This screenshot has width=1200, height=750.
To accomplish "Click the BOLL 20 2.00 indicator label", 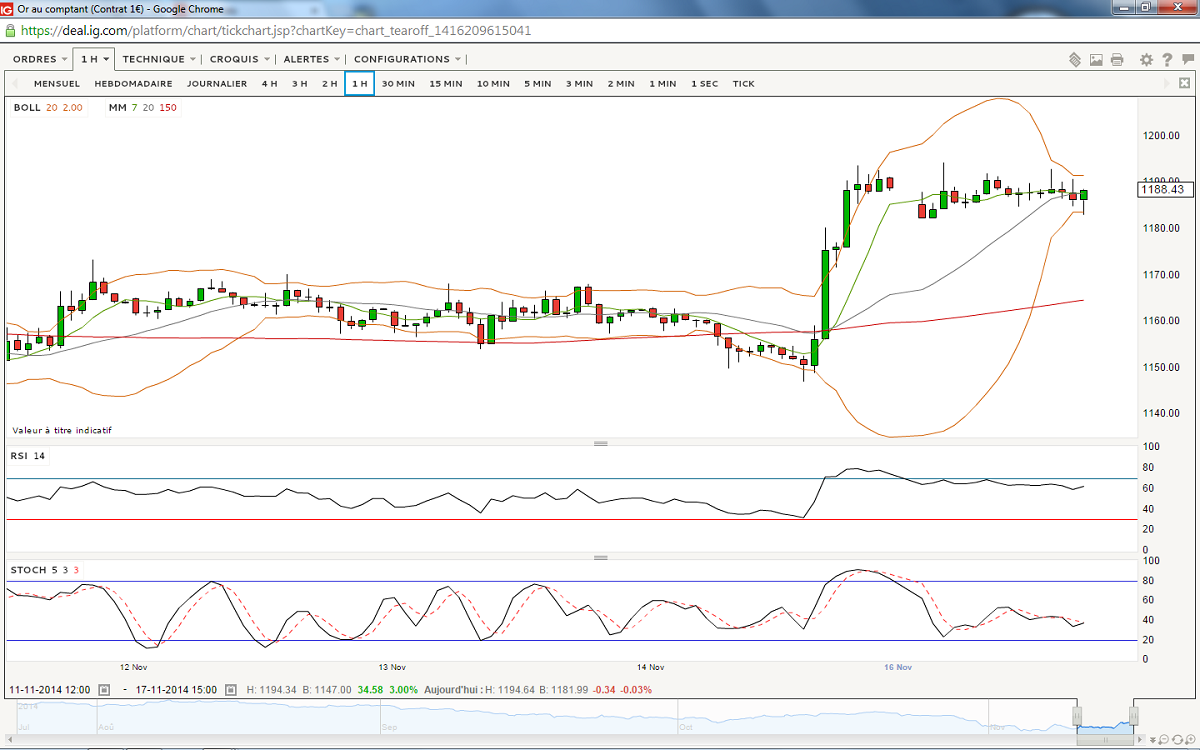I will click(x=48, y=107).
